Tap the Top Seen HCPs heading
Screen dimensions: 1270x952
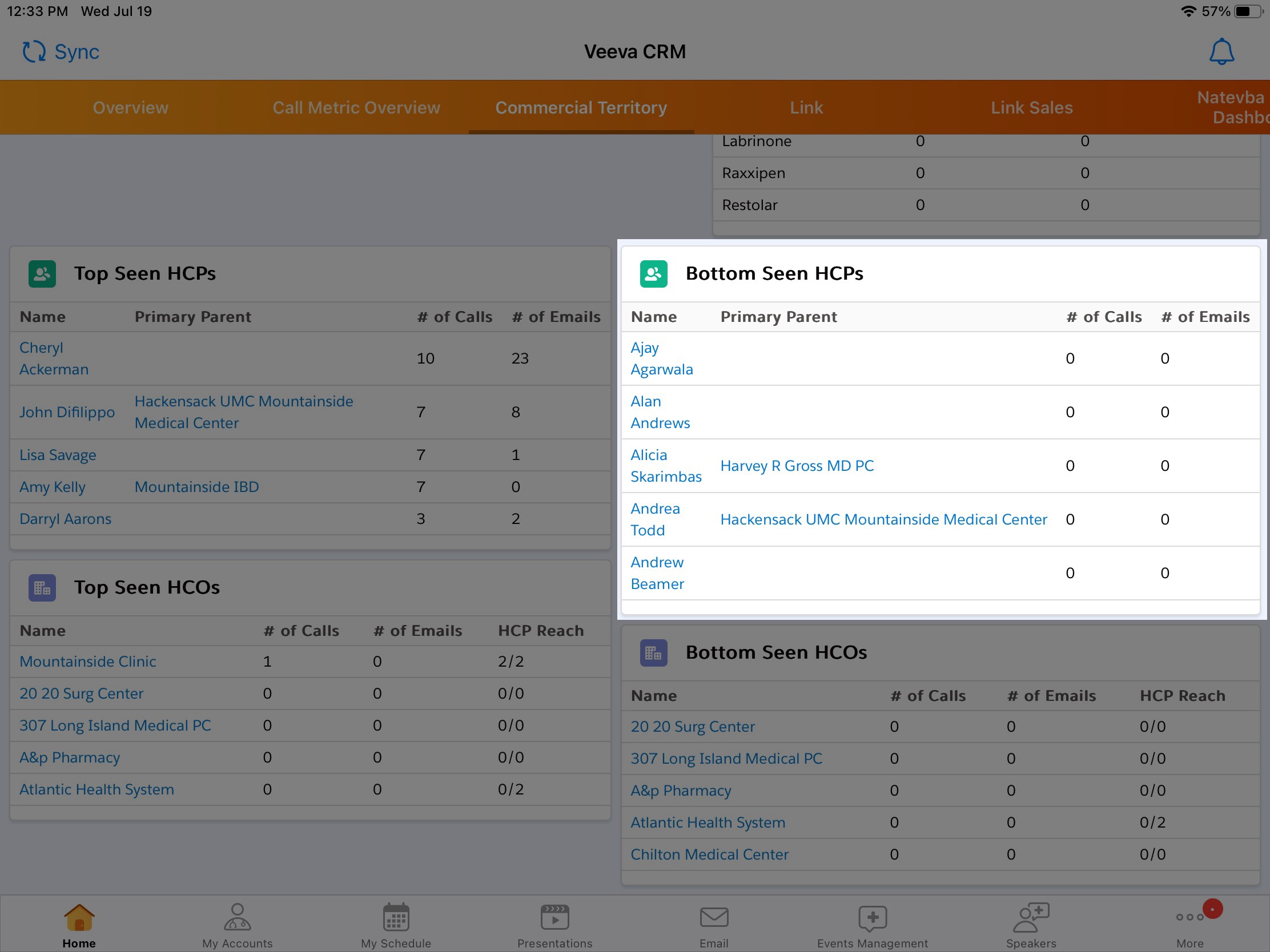pyautogui.click(x=144, y=274)
